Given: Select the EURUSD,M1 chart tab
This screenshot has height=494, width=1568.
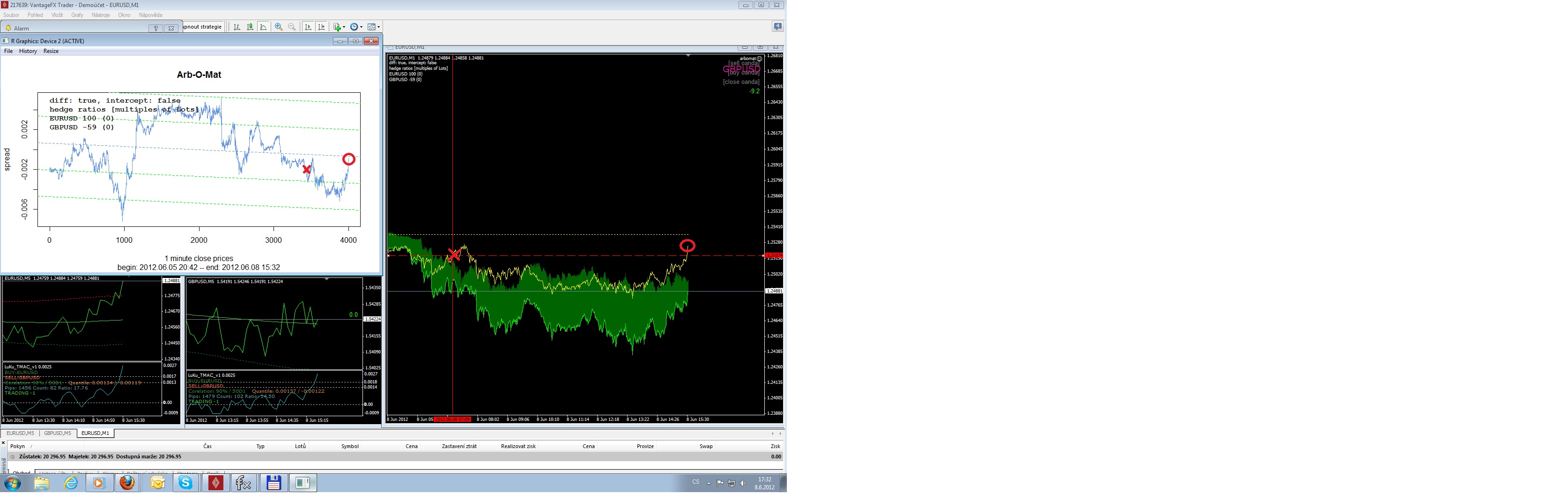Looking at the screenshot, I should coord(96,434).
